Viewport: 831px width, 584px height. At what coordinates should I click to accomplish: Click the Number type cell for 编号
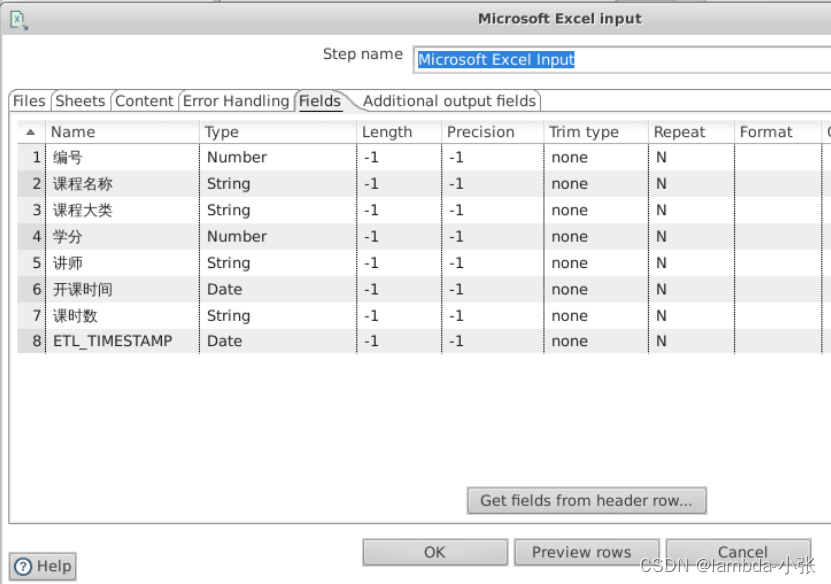[x=278, y=157]
